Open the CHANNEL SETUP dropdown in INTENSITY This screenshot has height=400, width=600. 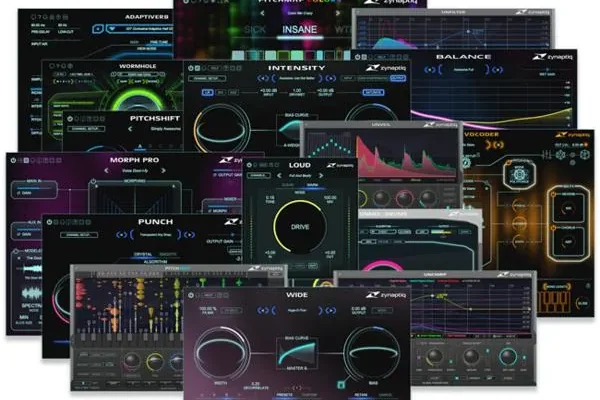(x=207, y=78)
